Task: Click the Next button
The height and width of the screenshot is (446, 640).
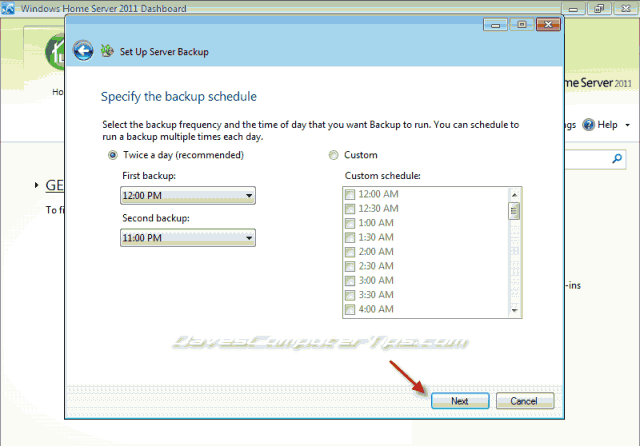Action: coord(460,401)
